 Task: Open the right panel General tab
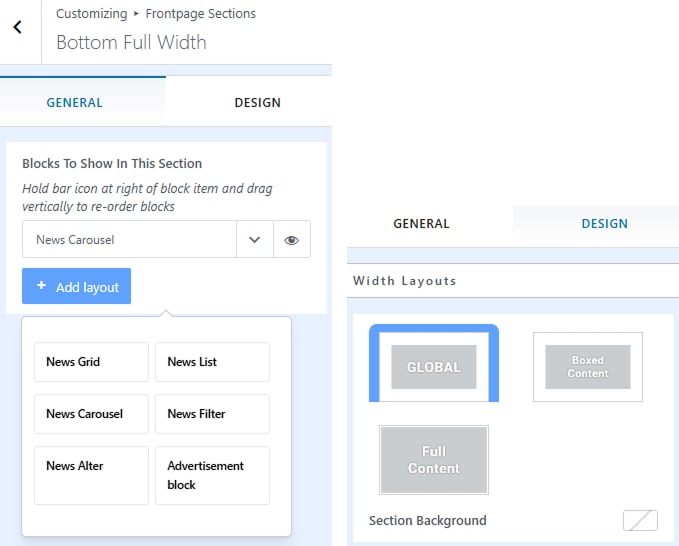click(x=421, y=224)
